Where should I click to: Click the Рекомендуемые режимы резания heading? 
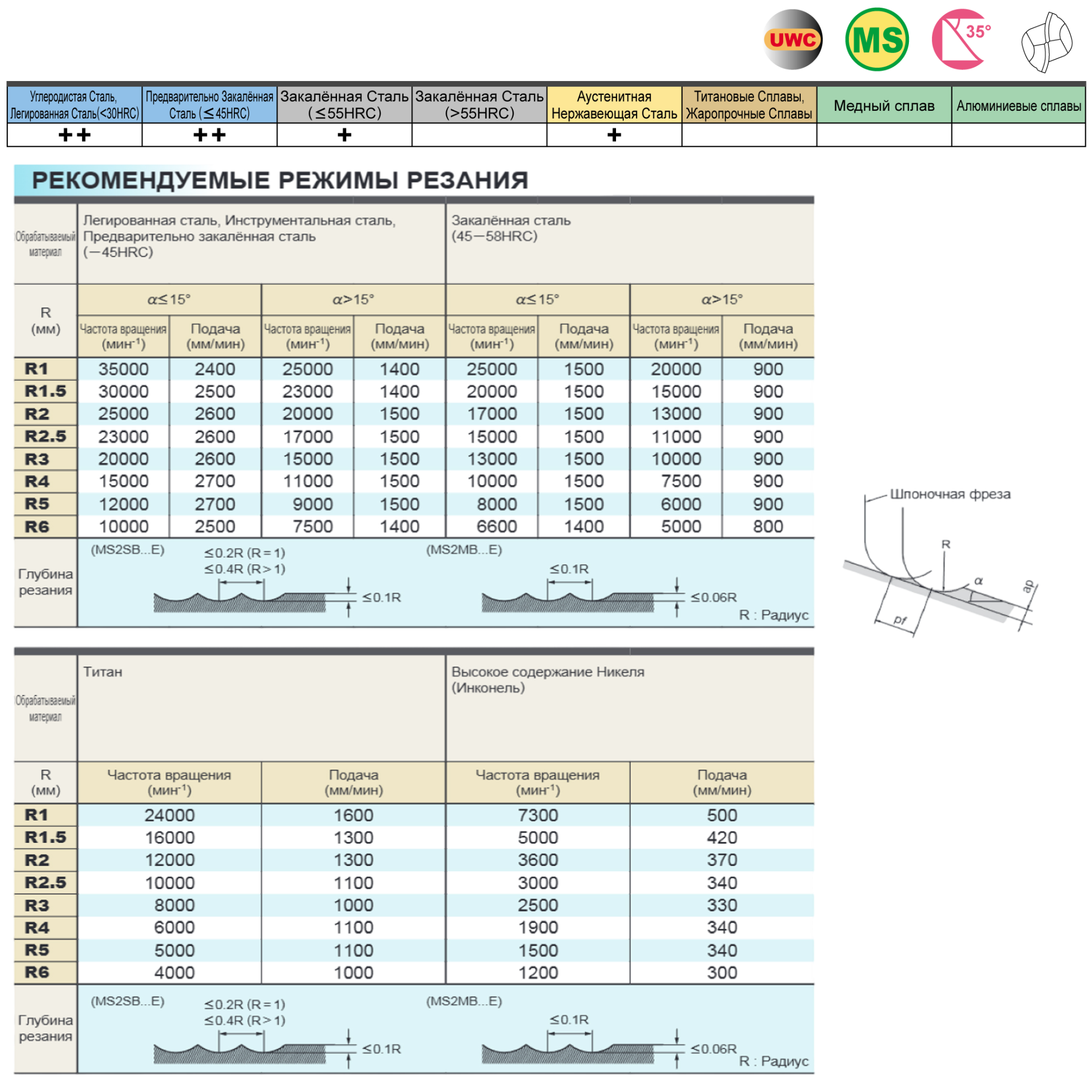280,180
